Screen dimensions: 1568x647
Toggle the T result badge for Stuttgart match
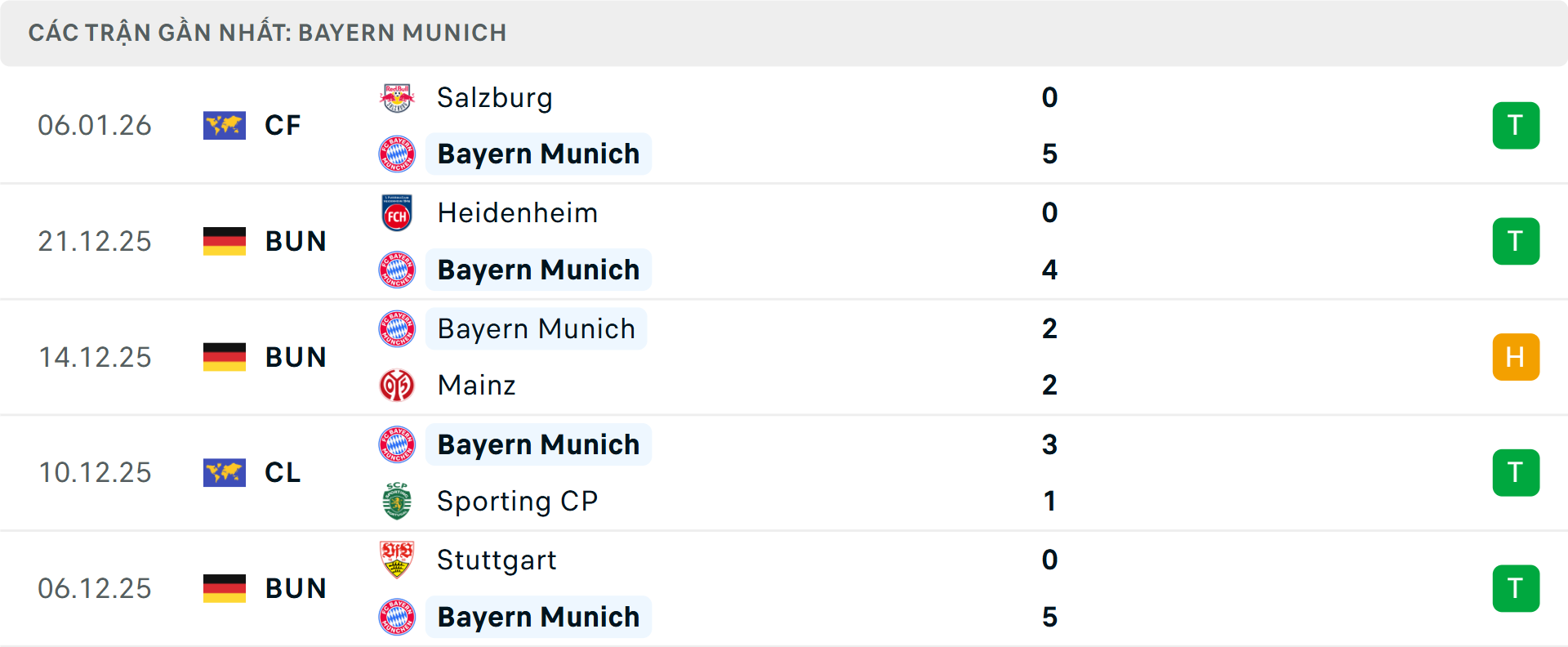pos(1516,588)
